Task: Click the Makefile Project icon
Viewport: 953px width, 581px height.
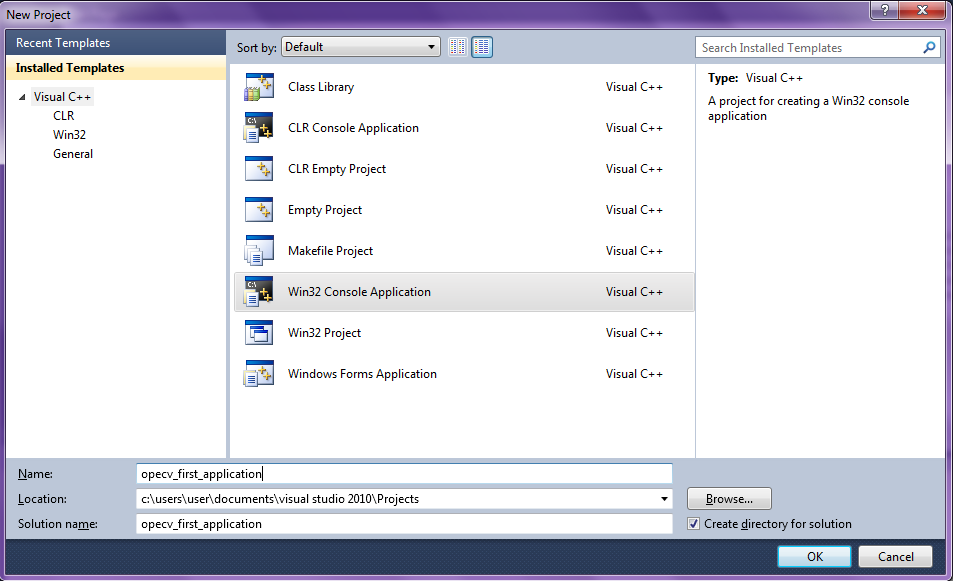Action: pyautogui.click(x=259, y=250)
